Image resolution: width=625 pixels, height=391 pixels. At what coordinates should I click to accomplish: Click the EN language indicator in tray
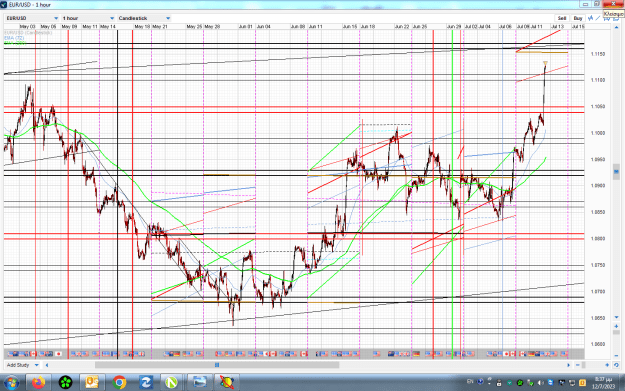[470, 381]
